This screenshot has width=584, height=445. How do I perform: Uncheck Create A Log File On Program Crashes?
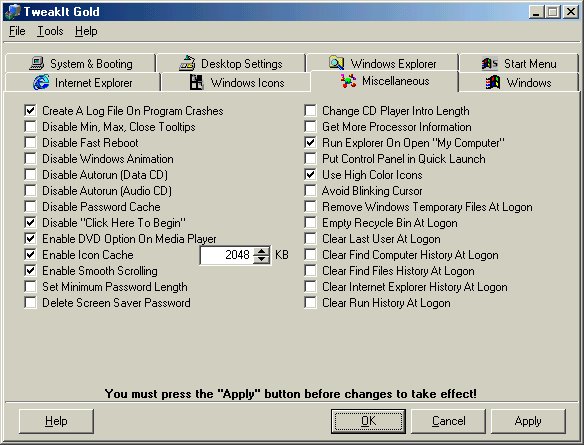[31, 111]
